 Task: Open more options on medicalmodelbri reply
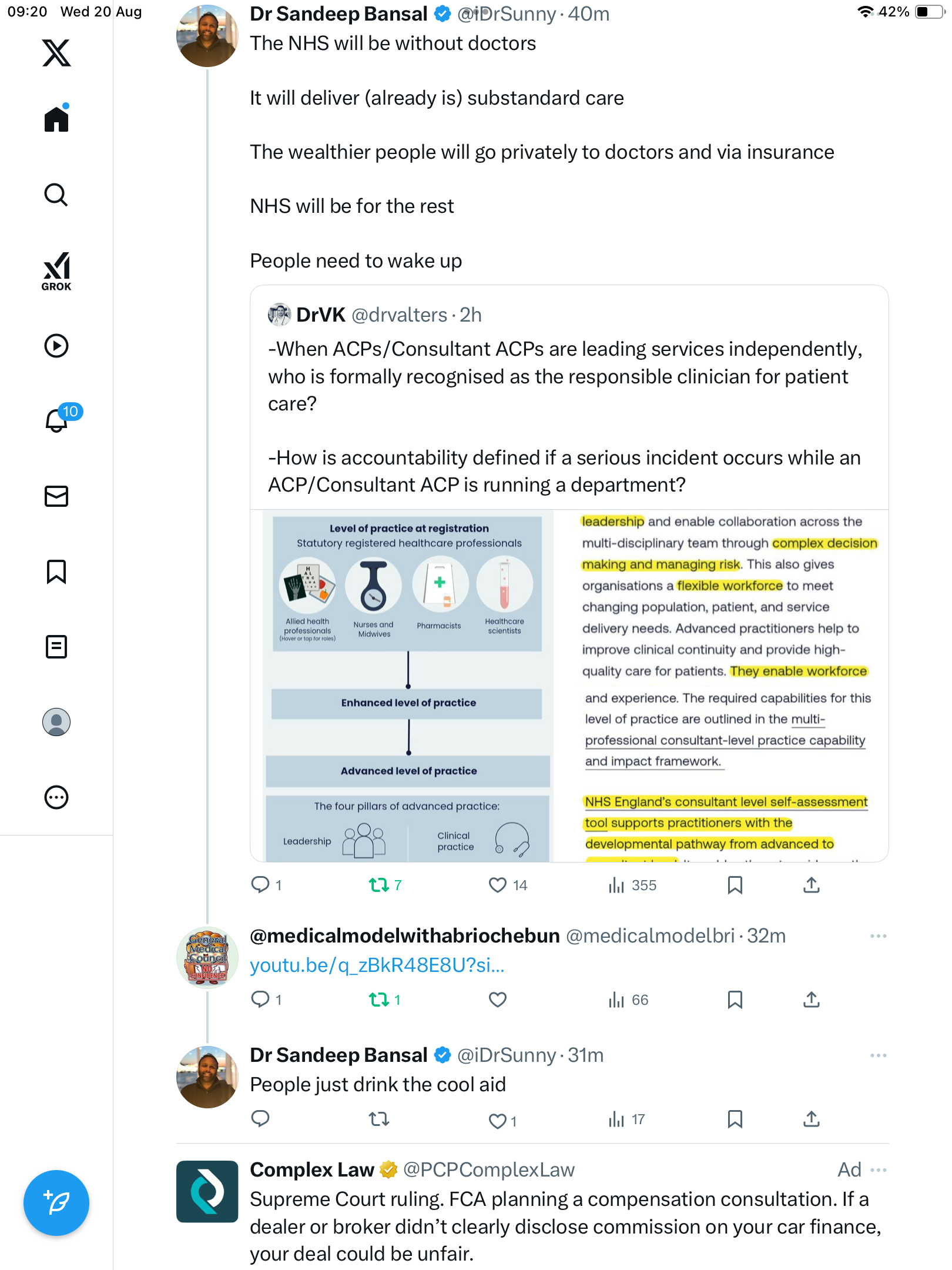click(x=878, y=935)
